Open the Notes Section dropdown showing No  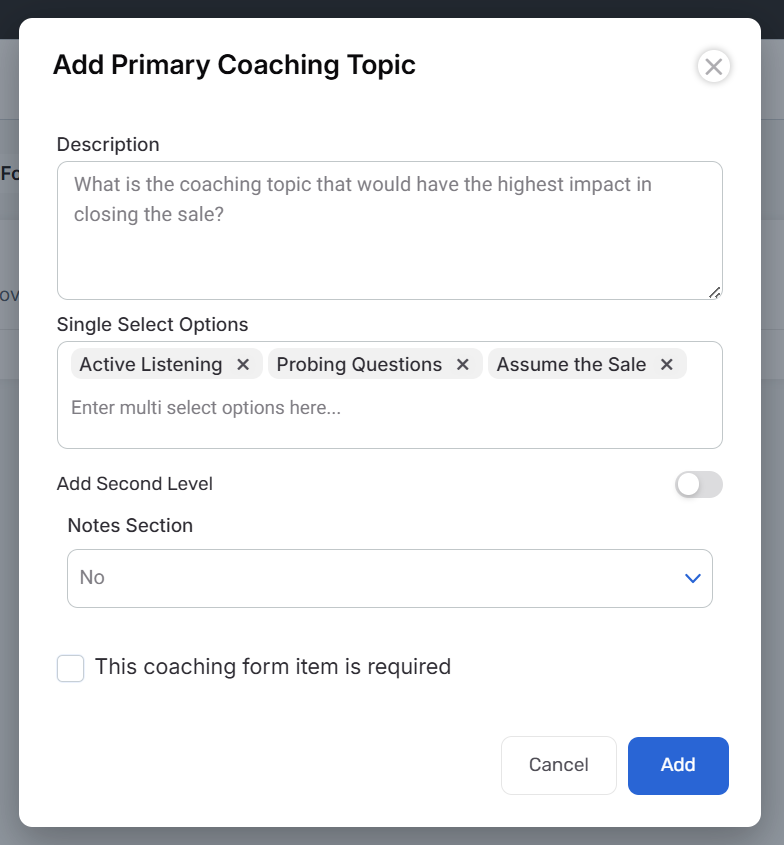[389, 578]
